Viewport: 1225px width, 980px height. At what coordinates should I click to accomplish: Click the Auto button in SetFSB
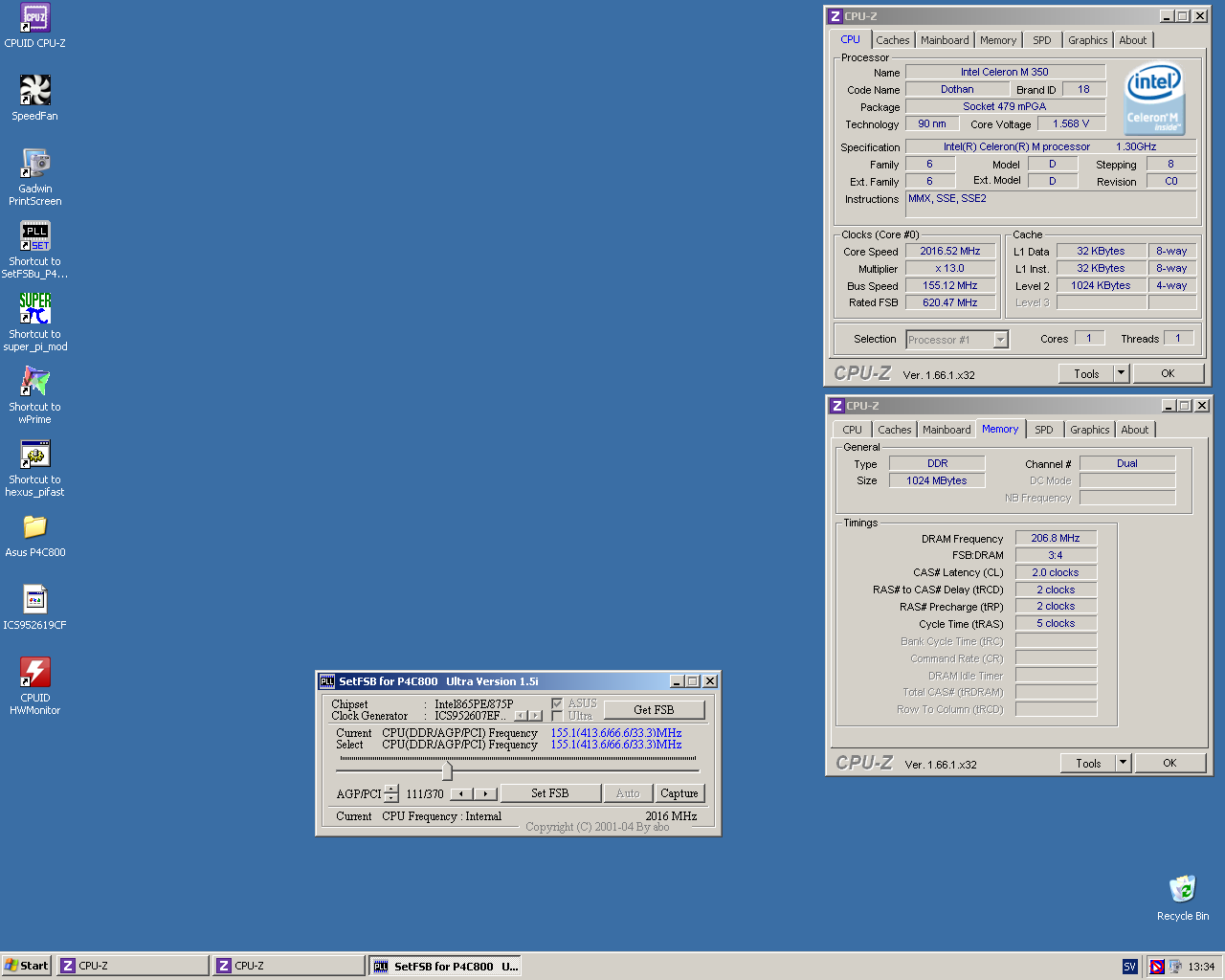(628, 793)
